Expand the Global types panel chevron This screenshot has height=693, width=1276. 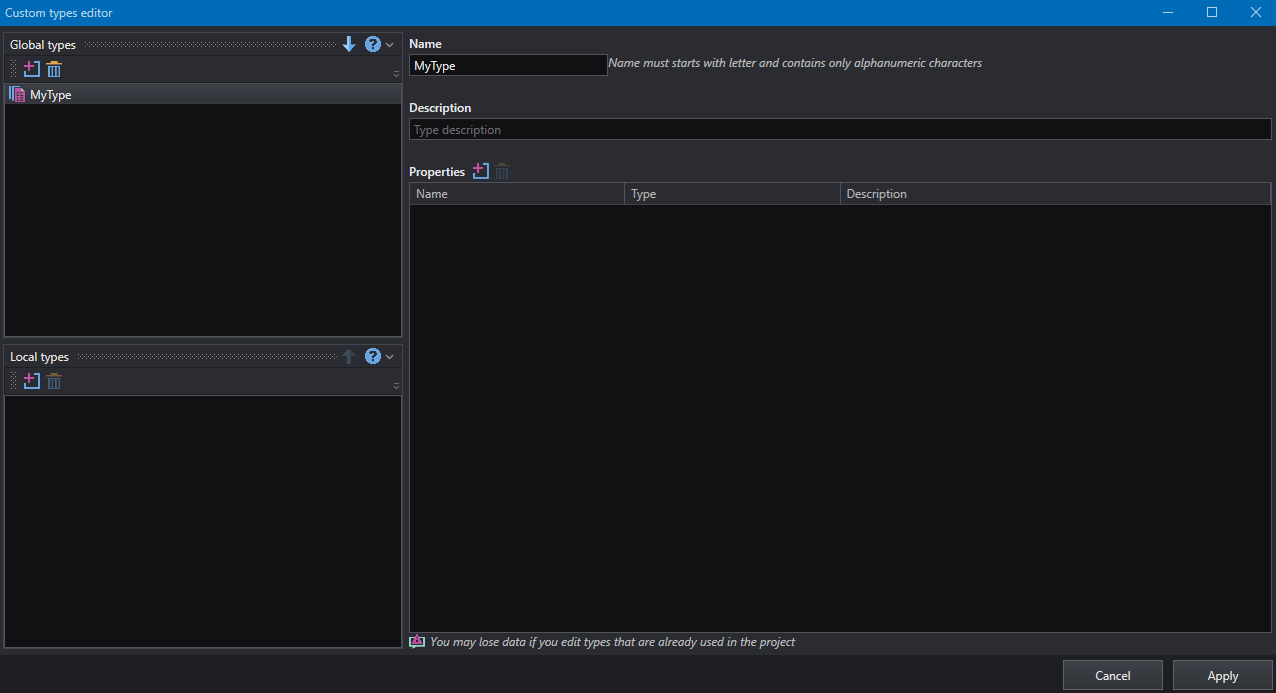pyautogui.click(x=390, y=45)
